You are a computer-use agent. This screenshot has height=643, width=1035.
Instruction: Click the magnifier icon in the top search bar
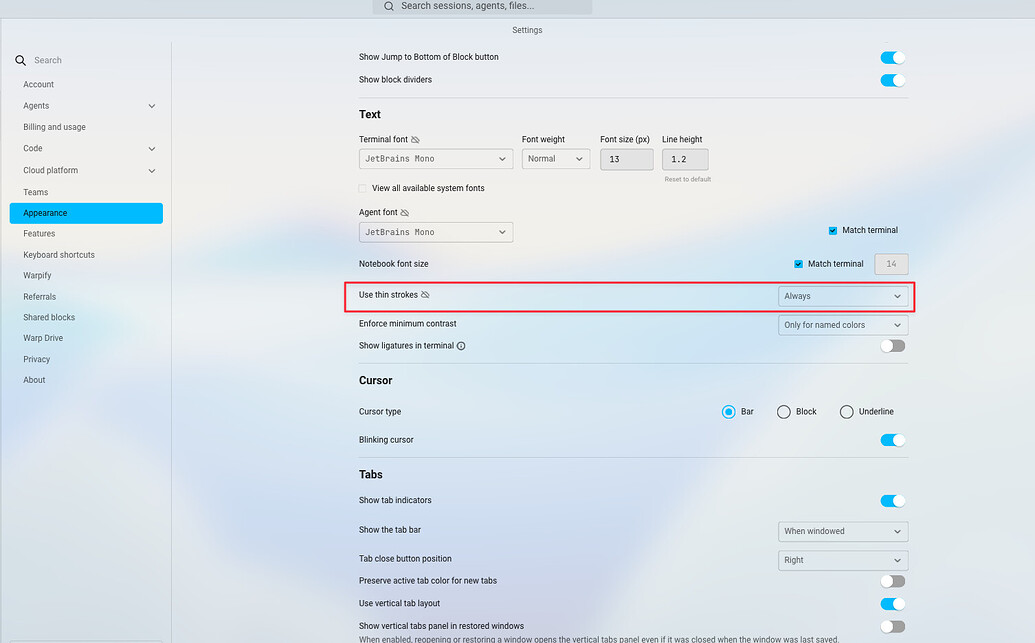389,6
